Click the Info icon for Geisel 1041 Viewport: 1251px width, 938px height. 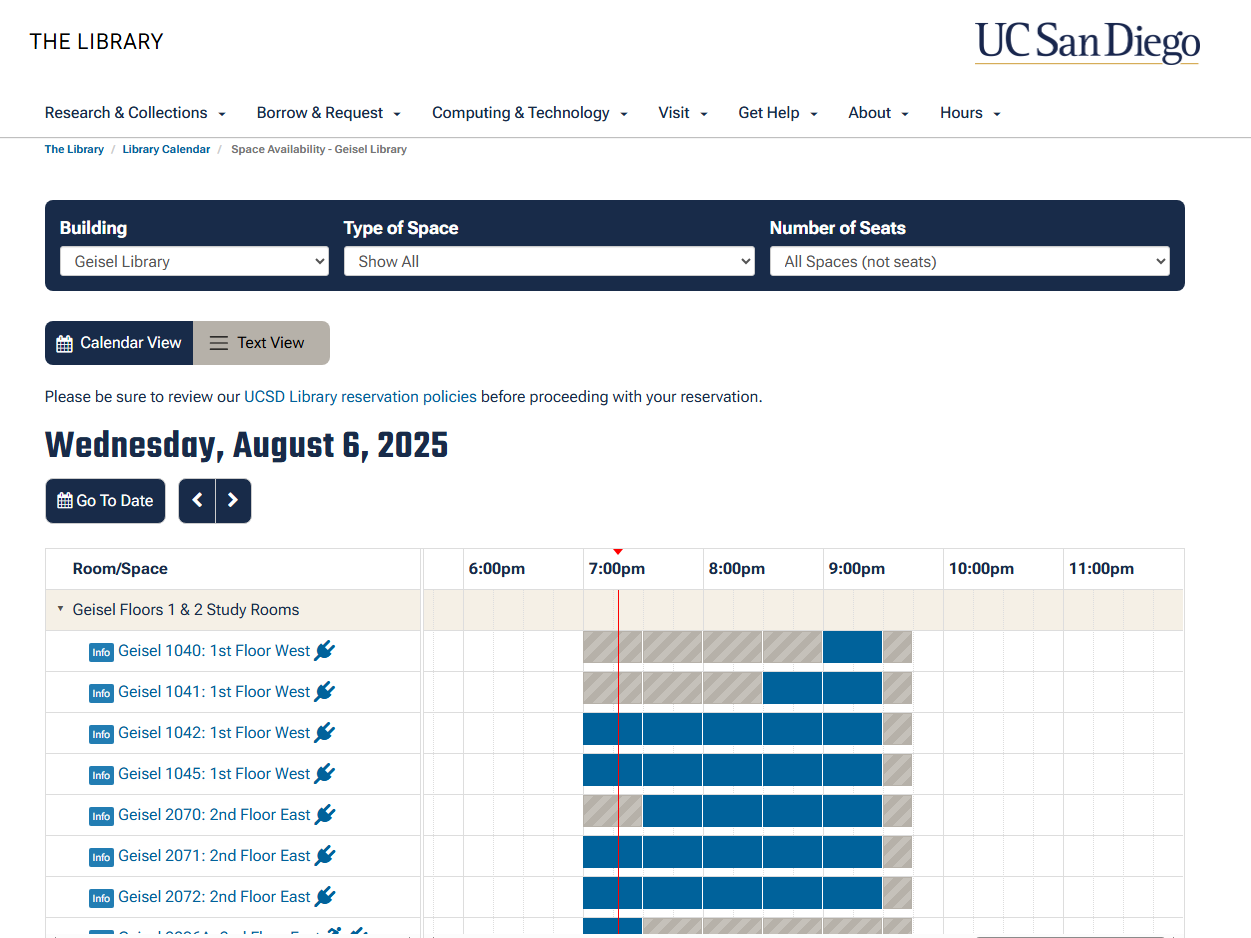[x=101, y=693]
